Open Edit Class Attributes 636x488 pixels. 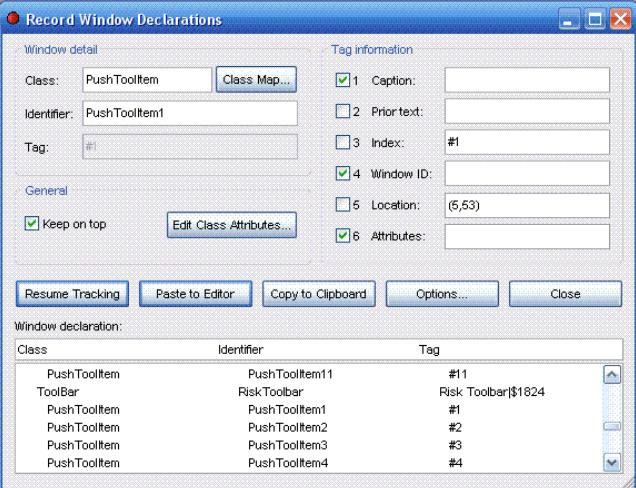tap(232, 225)
